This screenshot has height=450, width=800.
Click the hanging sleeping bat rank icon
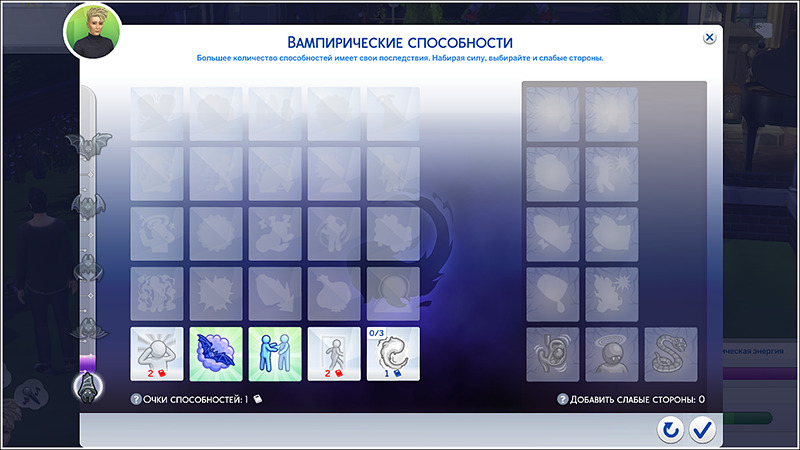coord(87,388)
